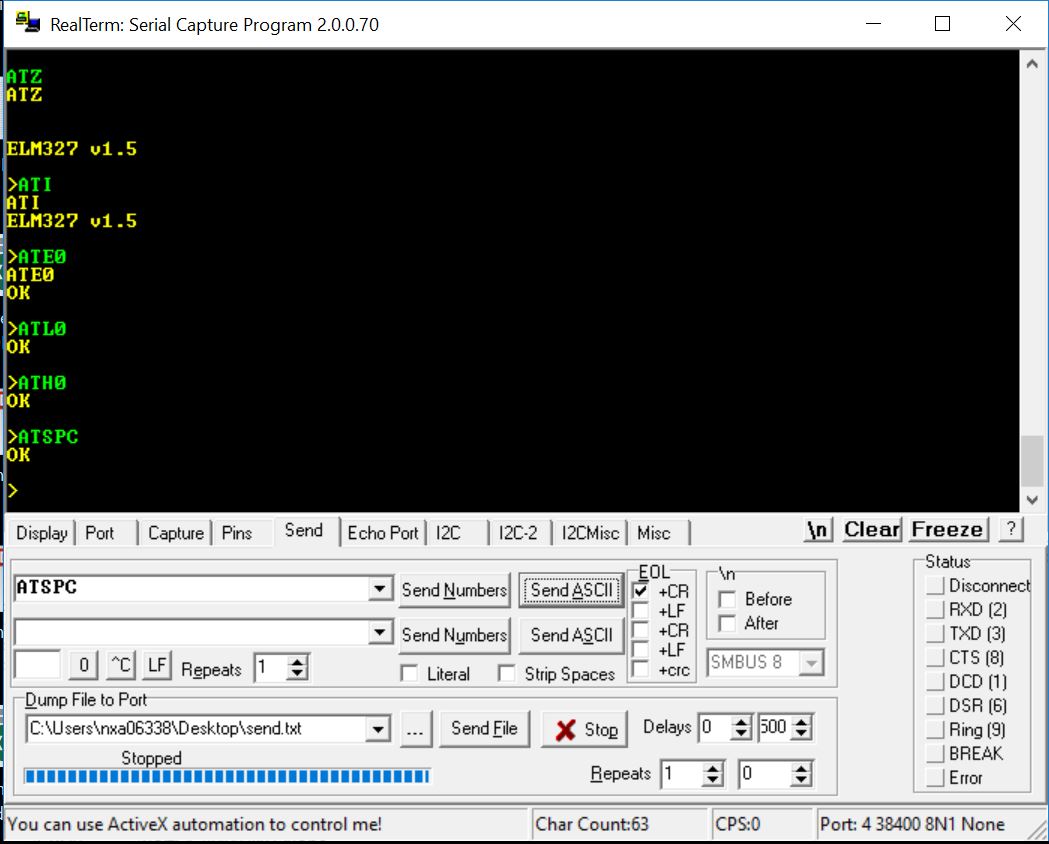The image size is (1049, 844).
Task: Click the 0 byte send button
Action: (x=85, y=665)
